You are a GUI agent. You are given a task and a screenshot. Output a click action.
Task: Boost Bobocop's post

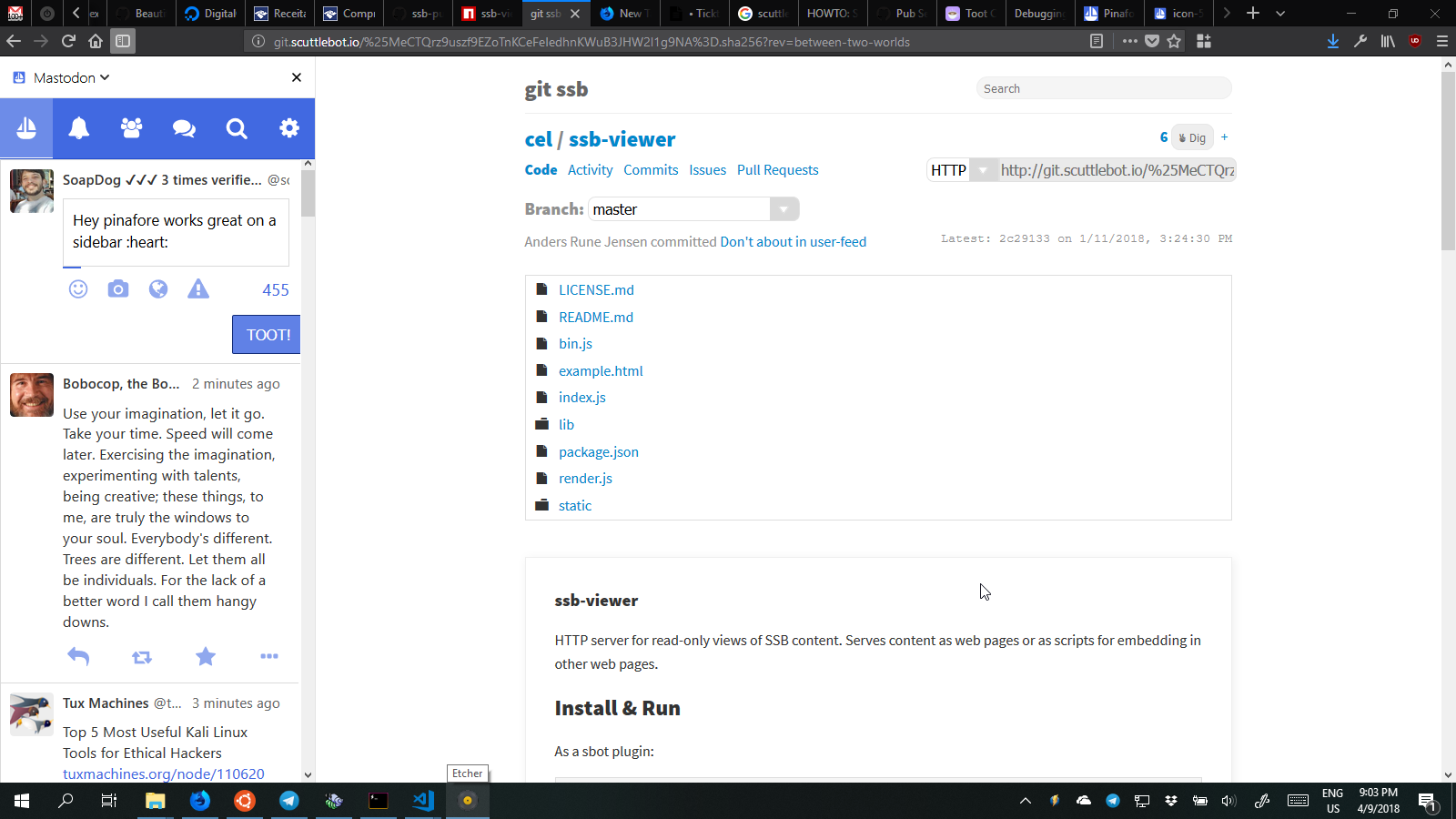pos(142,656)
